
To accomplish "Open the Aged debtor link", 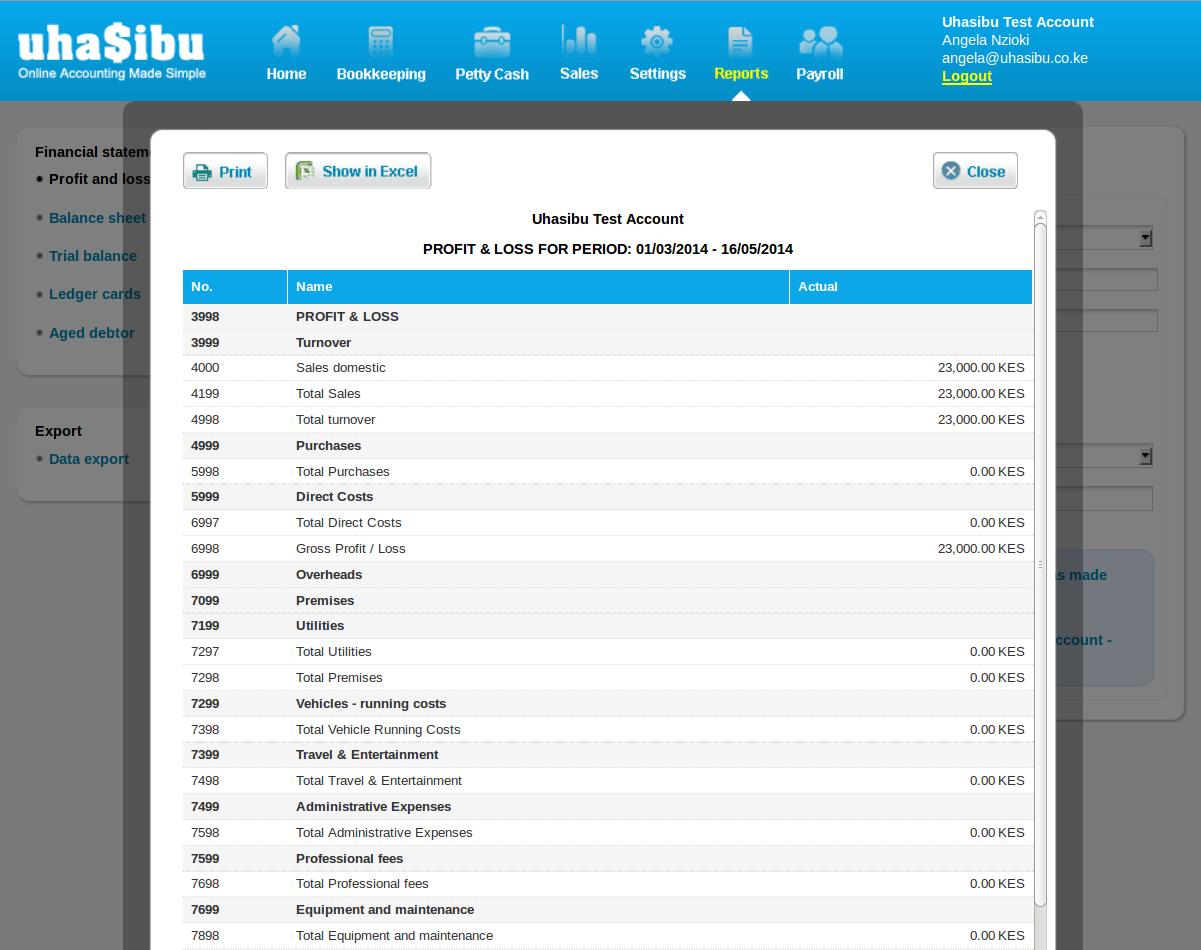I will coord(91,333).
